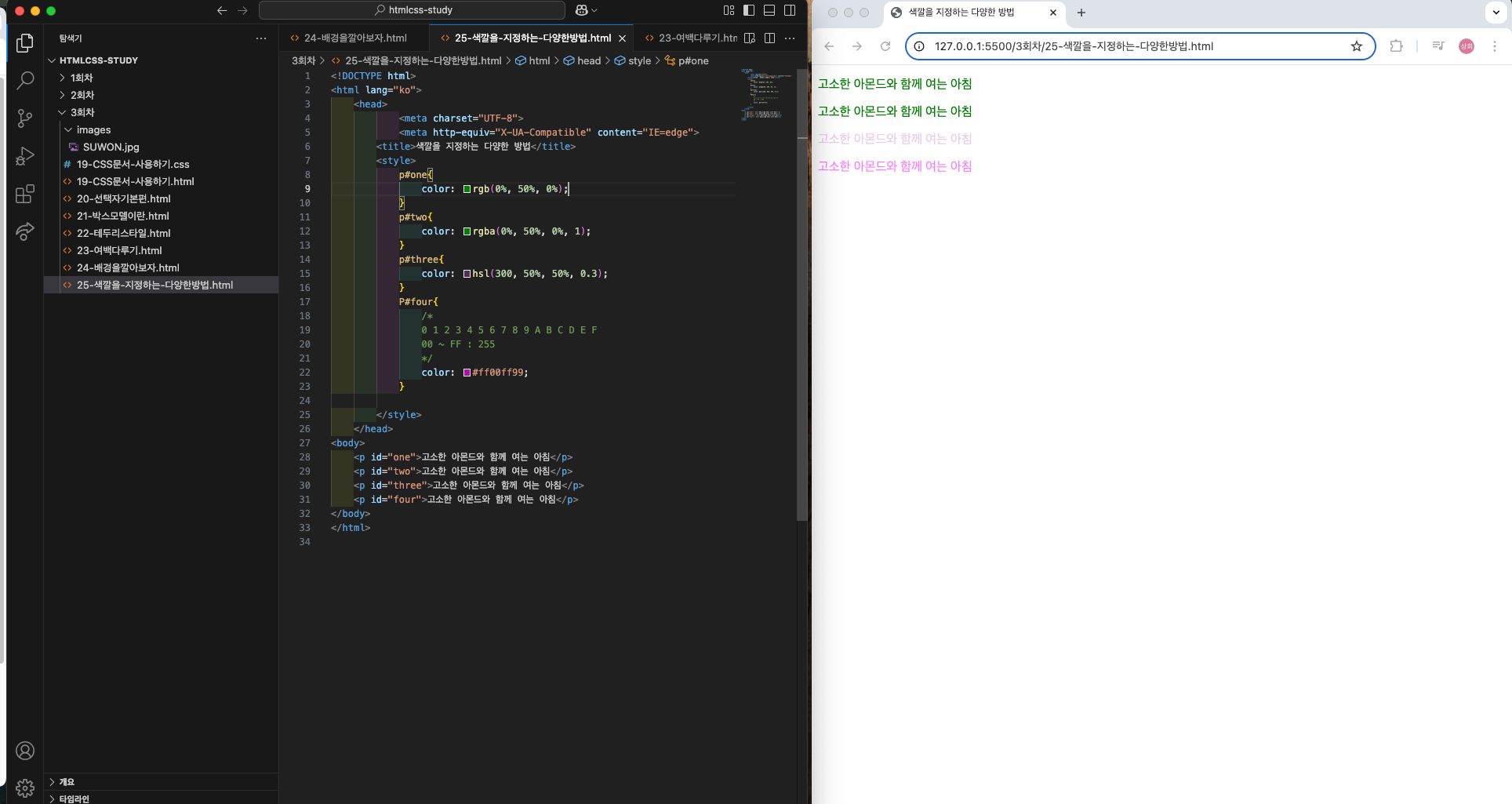Click the html breadcrumb segment
The height and width of the screenshot is (804, 1512).
pyautogui.click(x=533, y=60)
